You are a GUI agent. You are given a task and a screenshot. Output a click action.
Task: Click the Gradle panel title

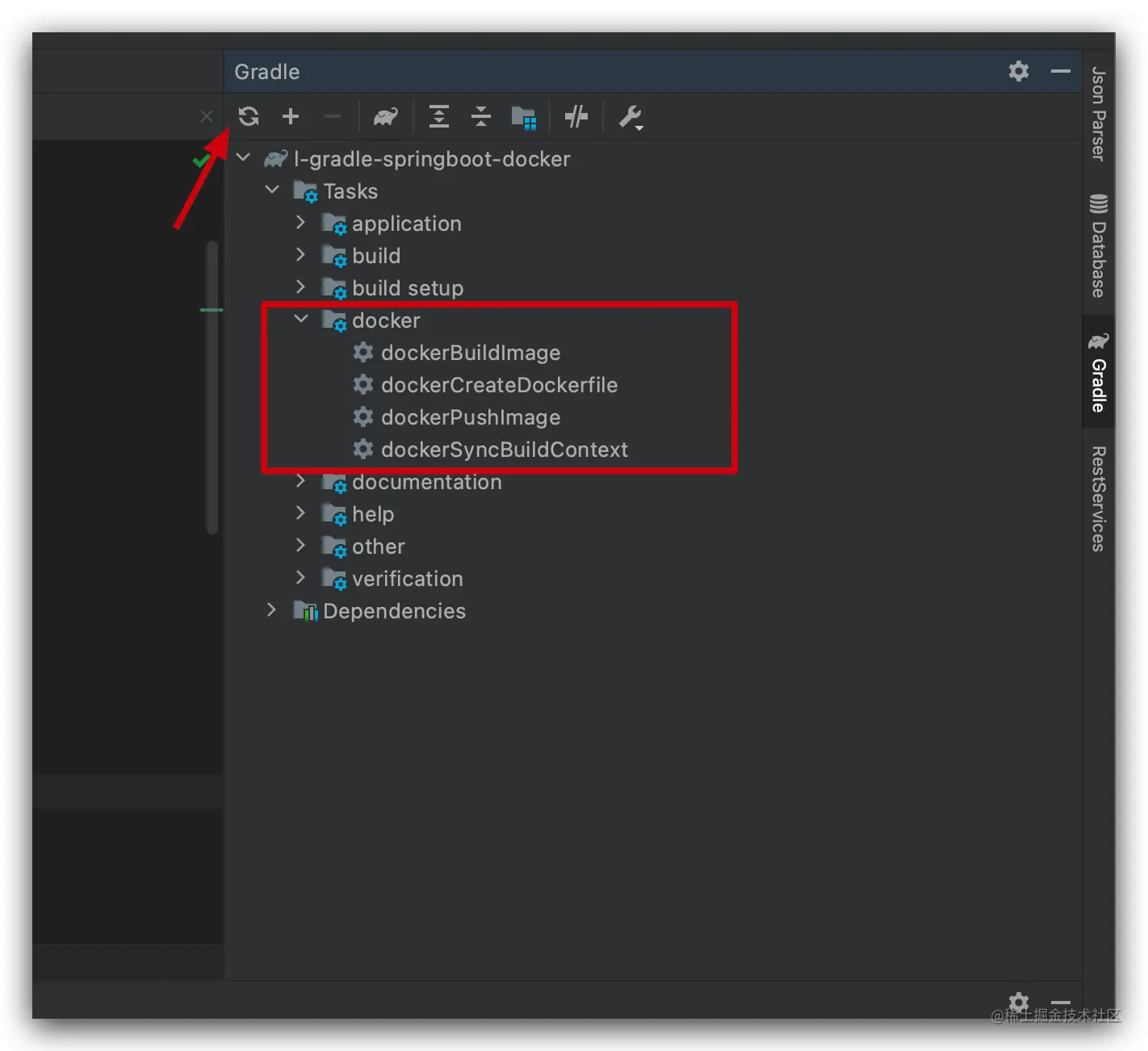pyautogui.click(x=267, y=72)
